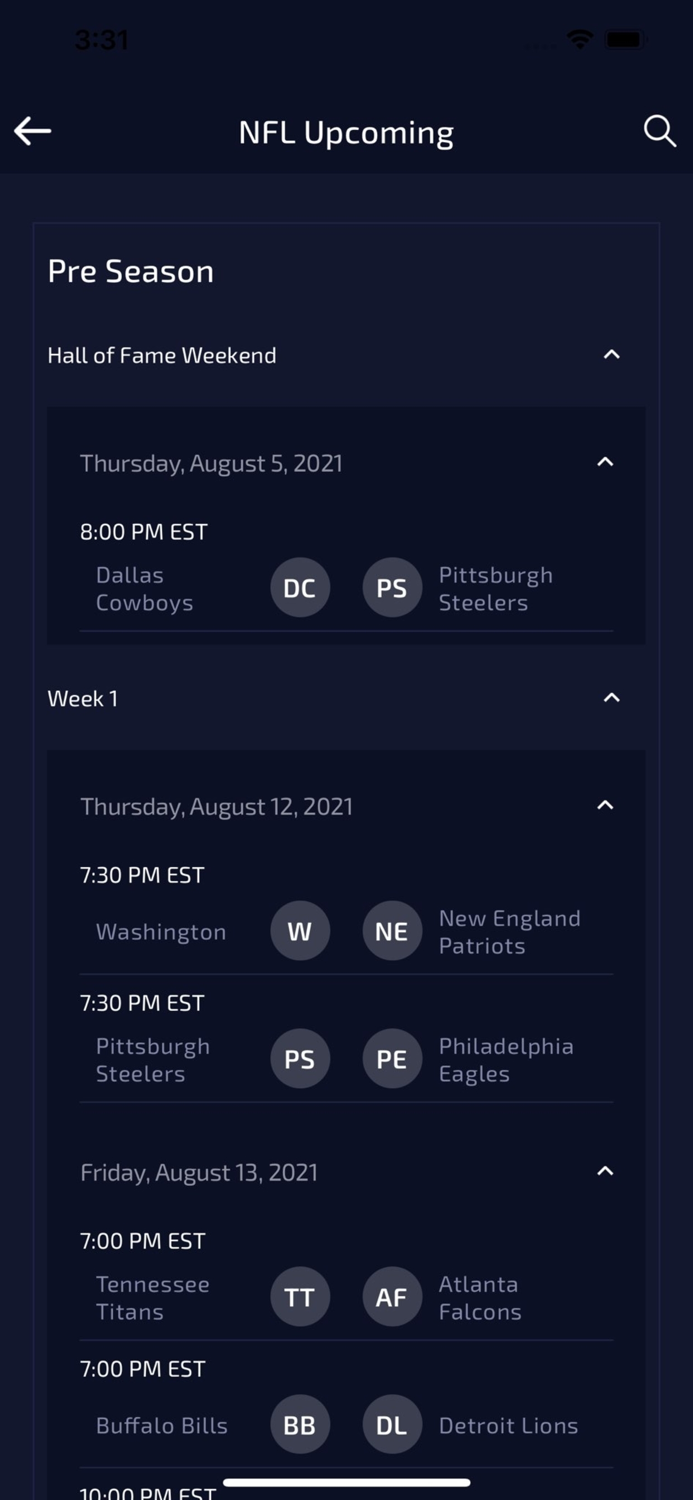
Task: Tap the BB team badge
Action: (300, 1425)
